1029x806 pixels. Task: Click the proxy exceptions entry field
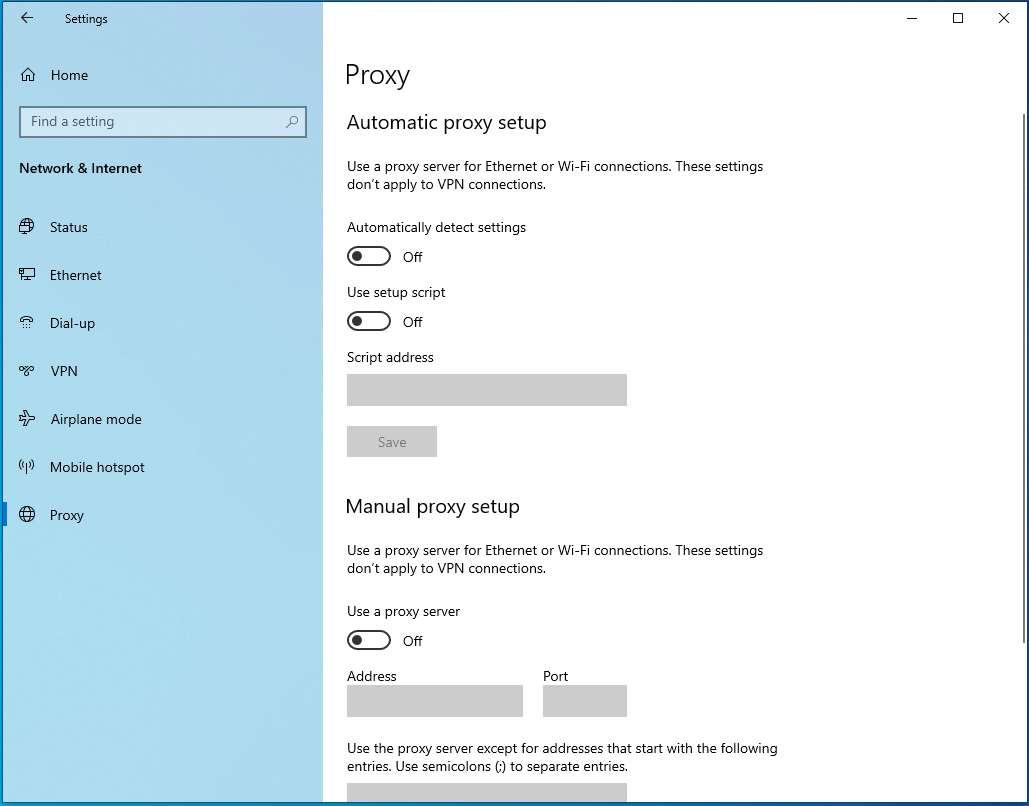(x=487, y=793)
